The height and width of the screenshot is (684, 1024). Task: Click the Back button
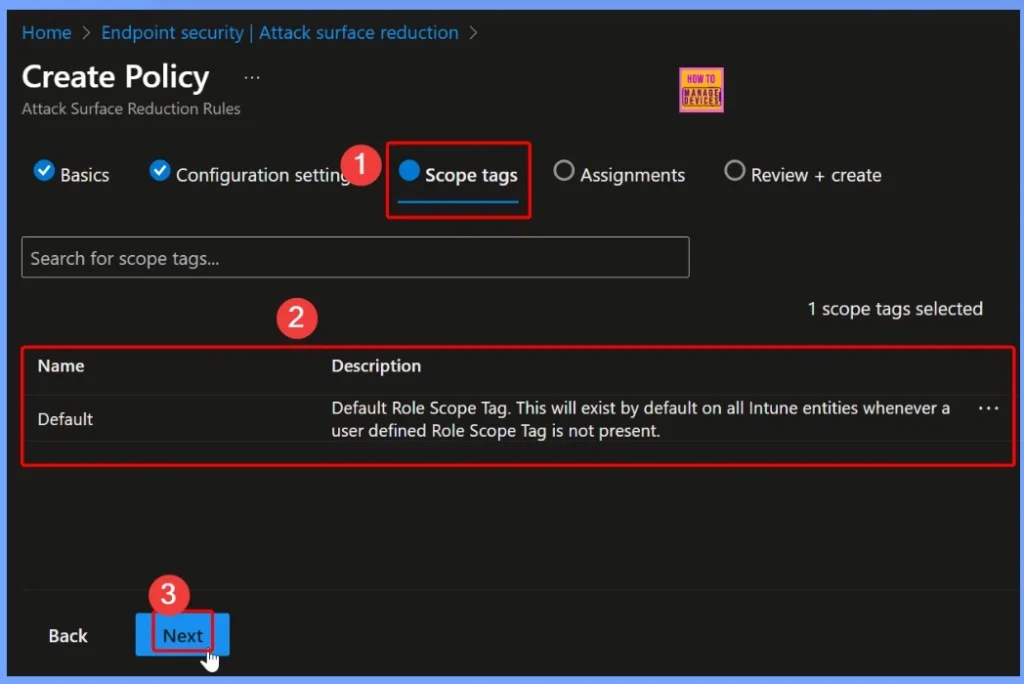(67, 635)
